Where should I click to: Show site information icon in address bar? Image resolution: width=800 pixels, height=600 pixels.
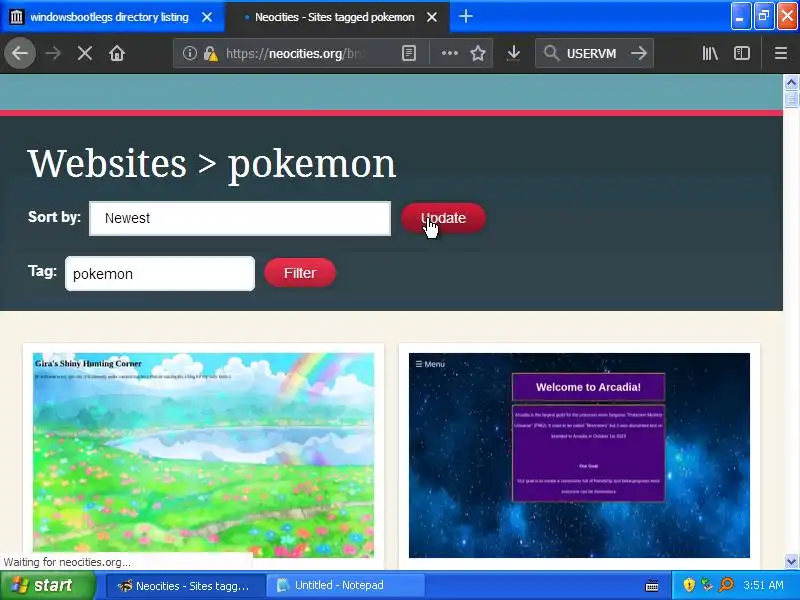(x=189, y=53)
